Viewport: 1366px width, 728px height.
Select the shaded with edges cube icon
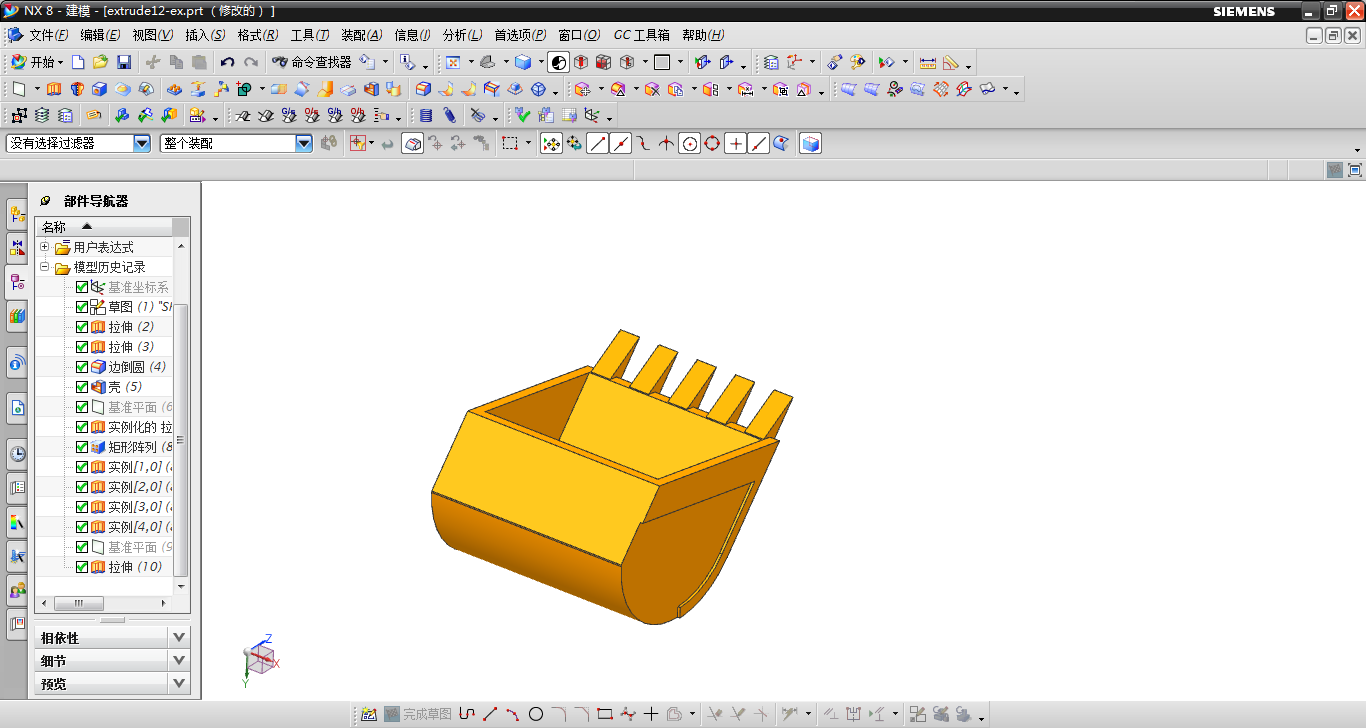pos(523,62)
